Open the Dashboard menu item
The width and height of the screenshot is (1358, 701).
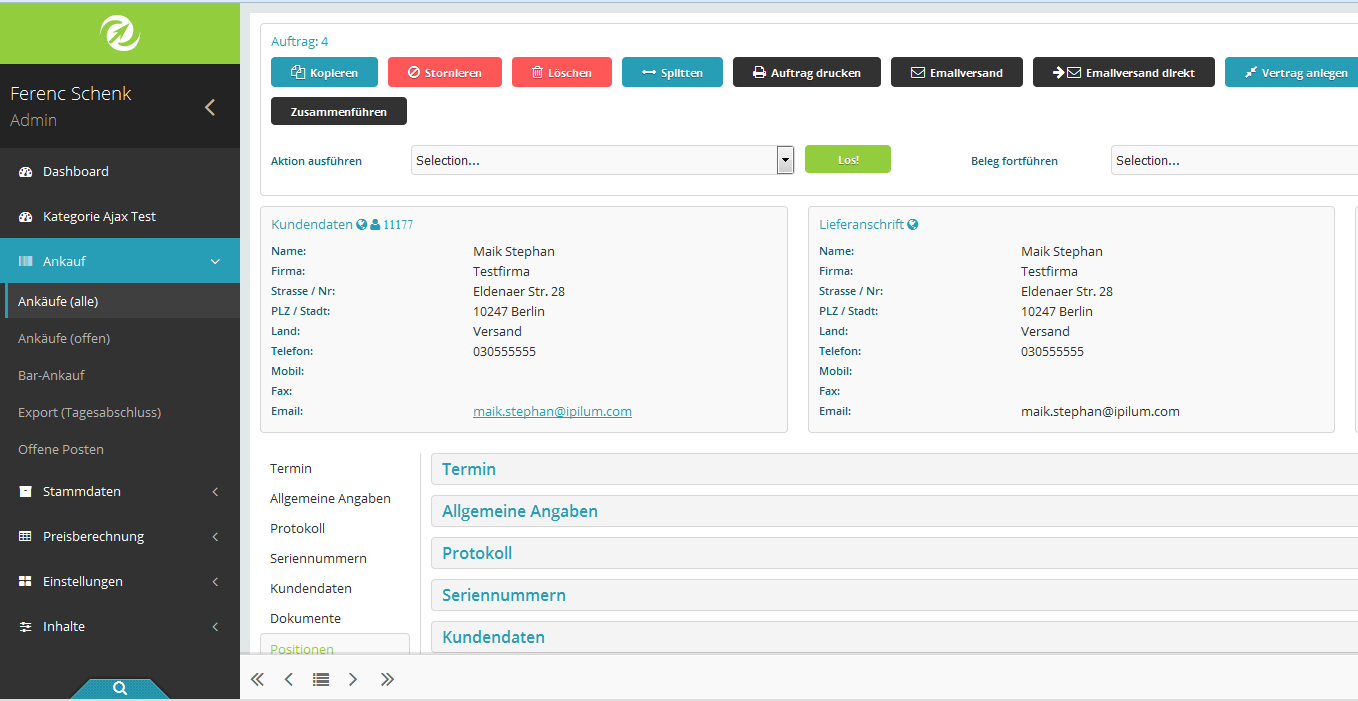click(120, 171)
